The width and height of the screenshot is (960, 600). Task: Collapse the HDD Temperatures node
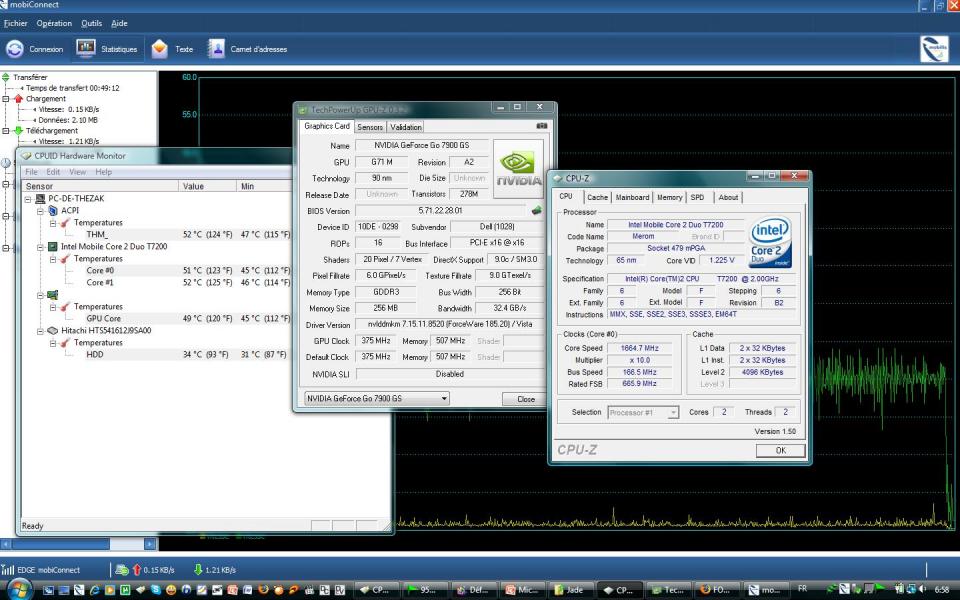[53, 343]
